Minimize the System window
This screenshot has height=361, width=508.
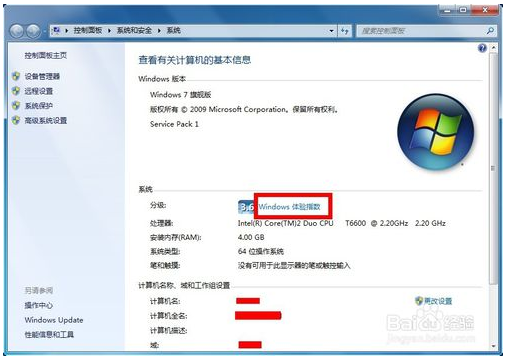click(448, 10)
